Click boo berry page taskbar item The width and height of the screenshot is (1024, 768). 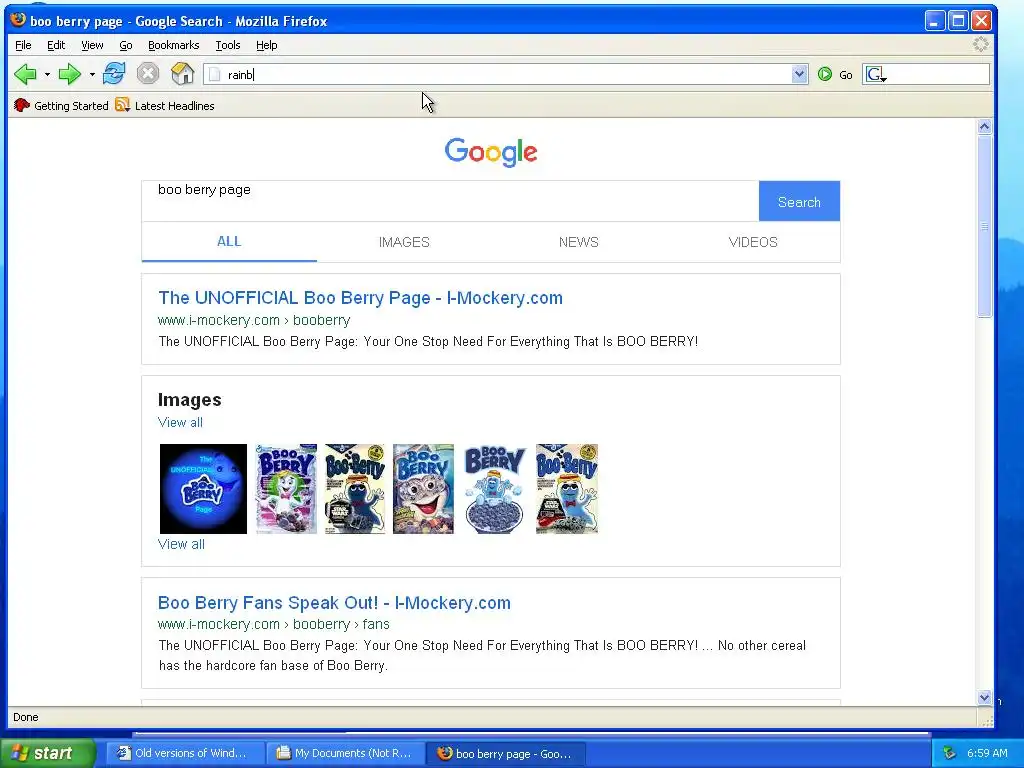506,753
